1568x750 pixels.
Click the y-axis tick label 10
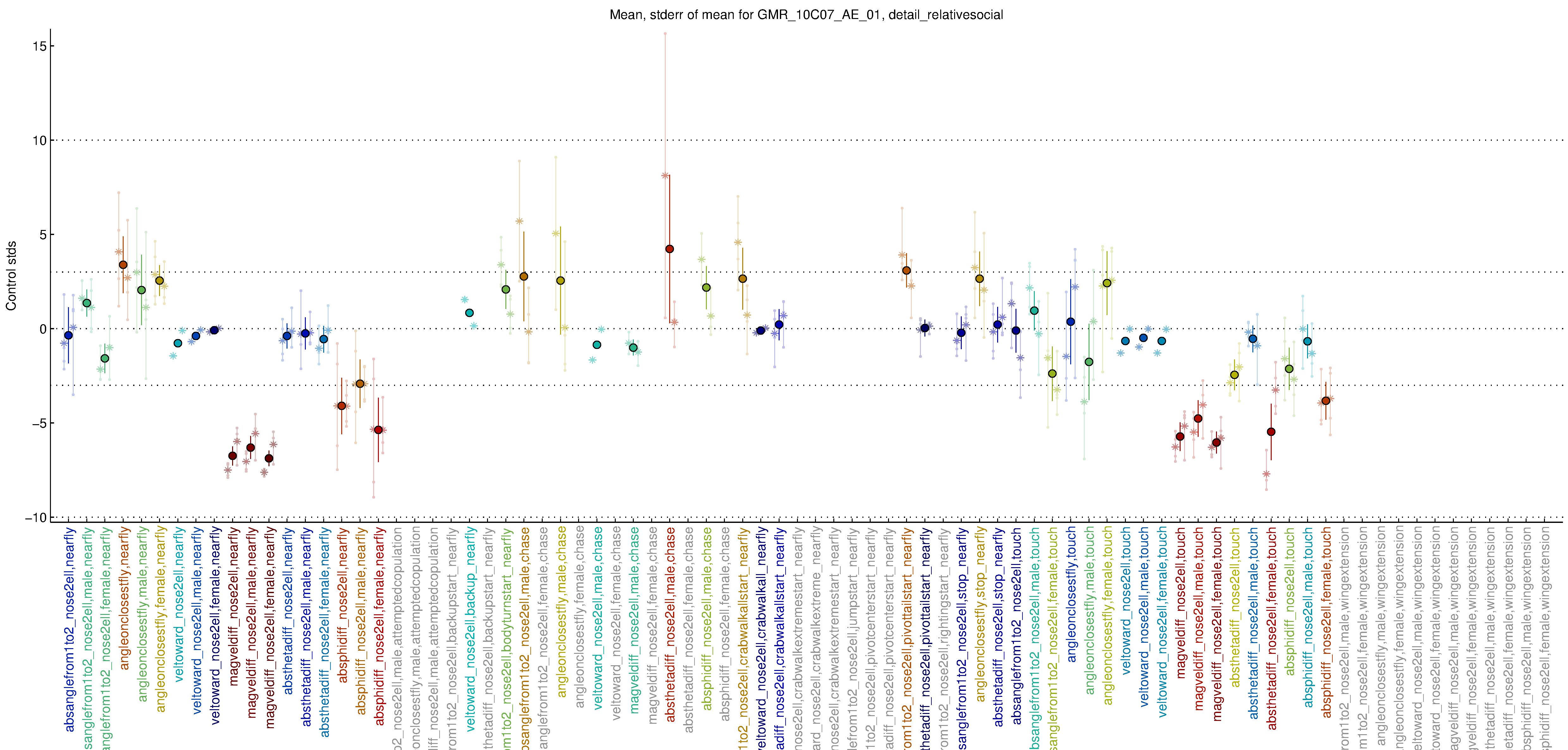pos(40,141)
